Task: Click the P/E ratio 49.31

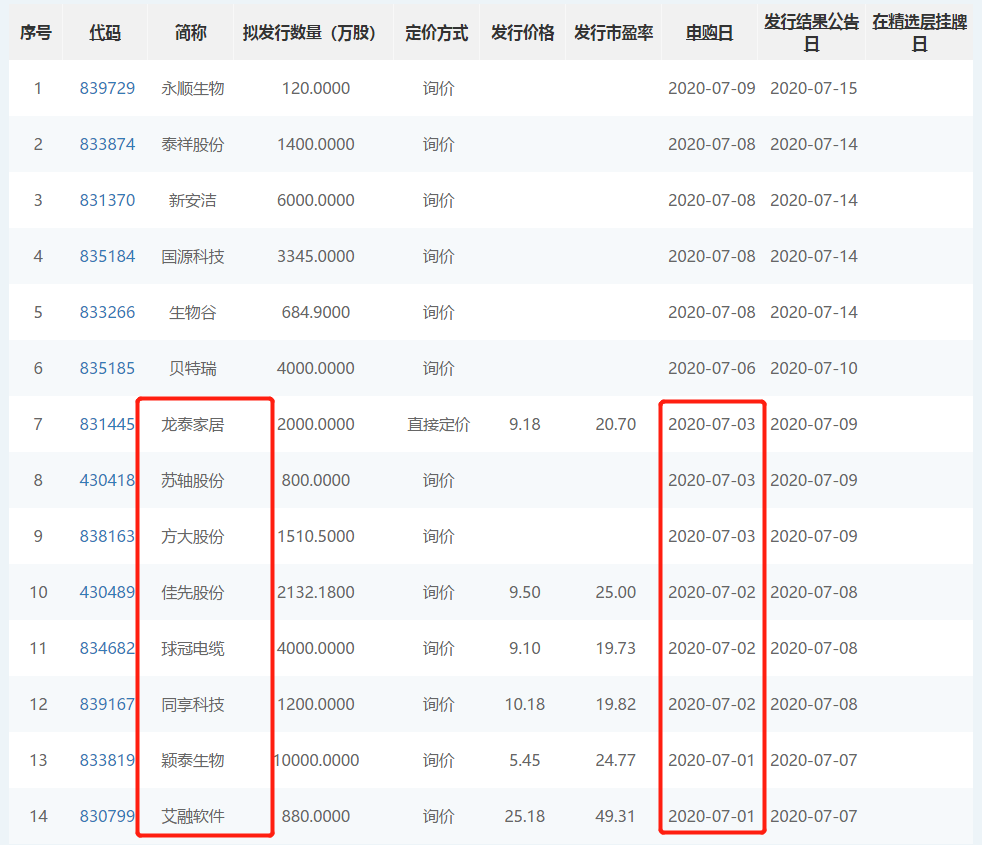Action: pyautogui.click(x=615, y=816)
